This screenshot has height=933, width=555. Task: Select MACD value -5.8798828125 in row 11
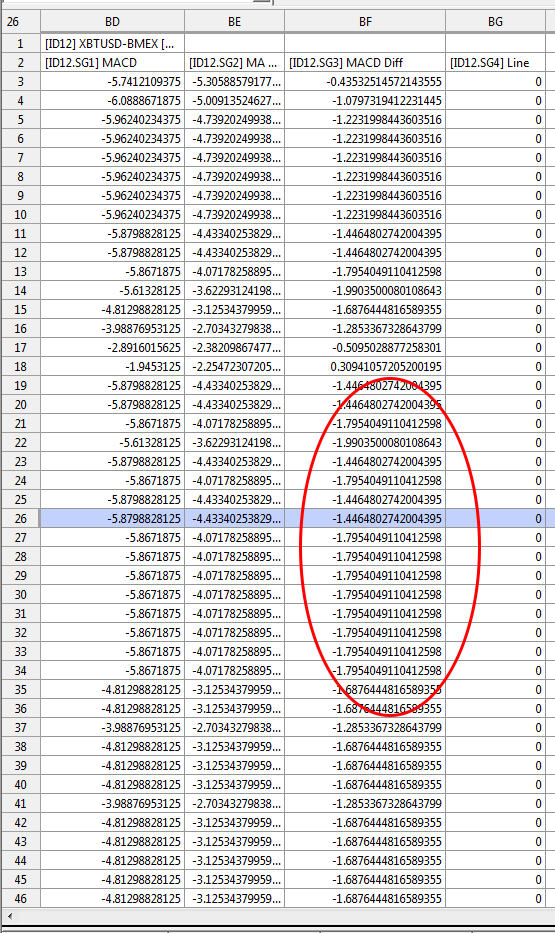(x=112, y=233)
